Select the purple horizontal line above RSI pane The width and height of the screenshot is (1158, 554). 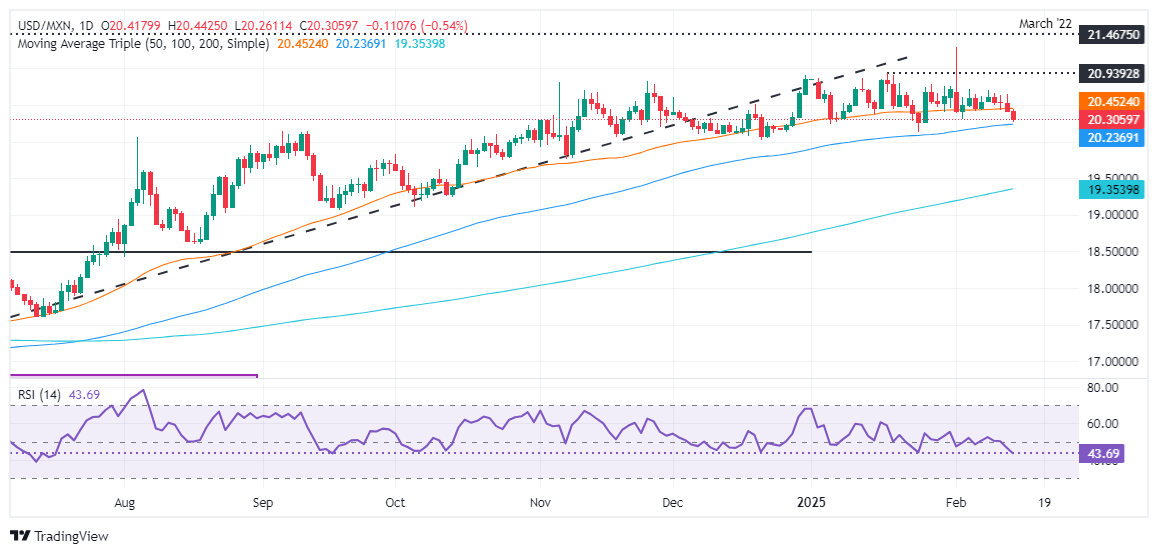130,376
